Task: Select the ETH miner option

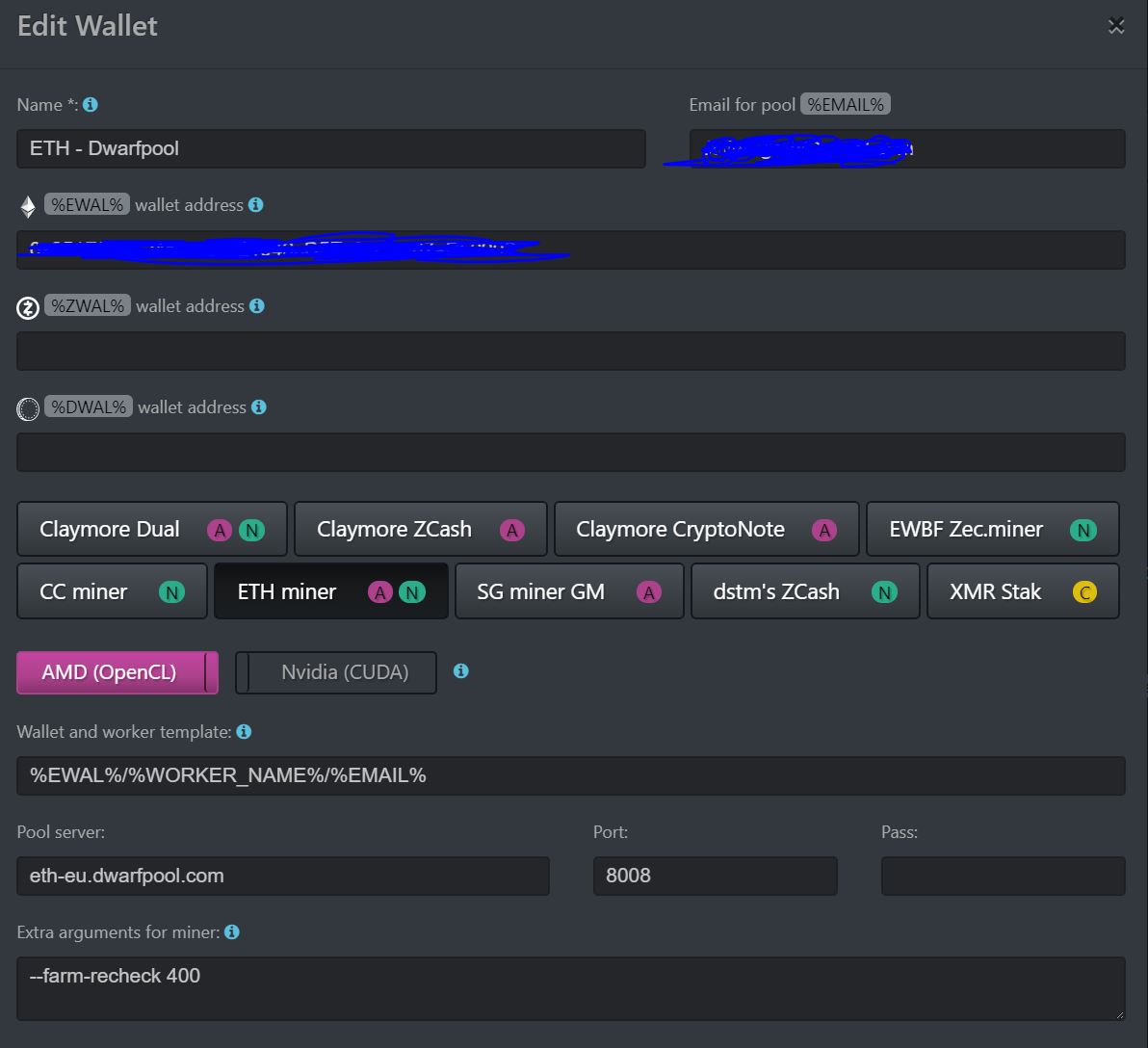Action: [x=330, y=591]
